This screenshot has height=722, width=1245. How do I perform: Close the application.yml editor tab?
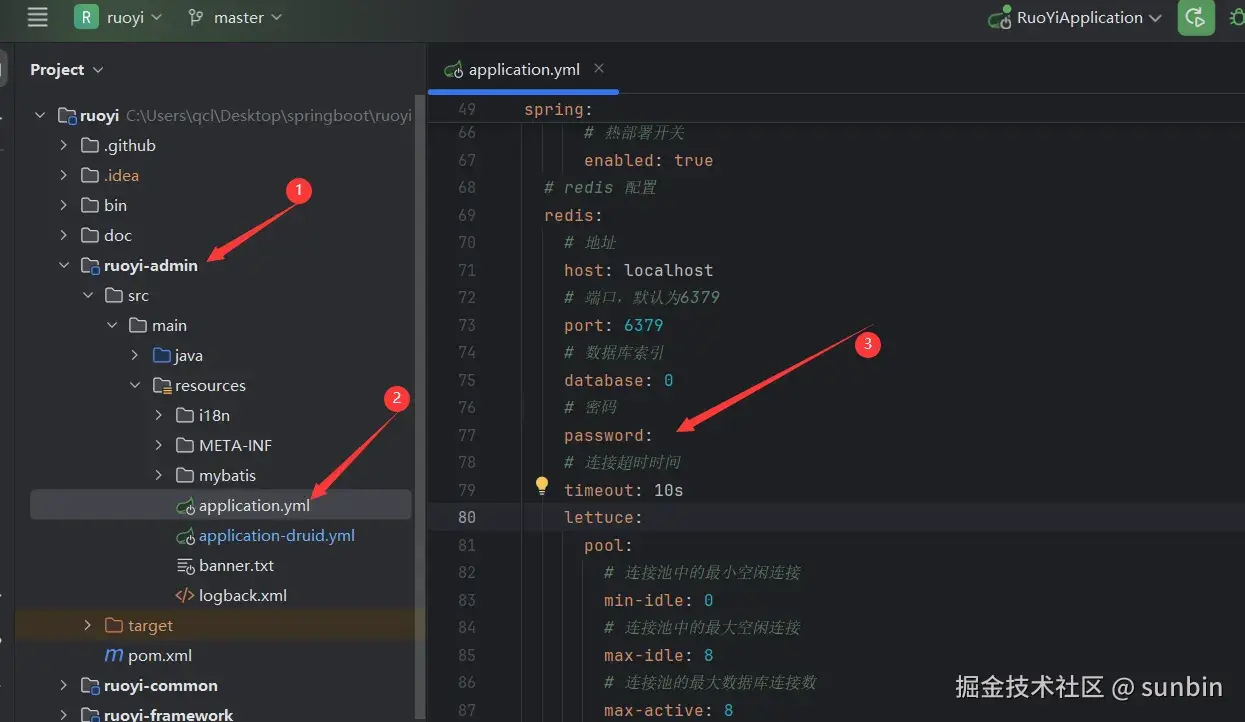599,69
